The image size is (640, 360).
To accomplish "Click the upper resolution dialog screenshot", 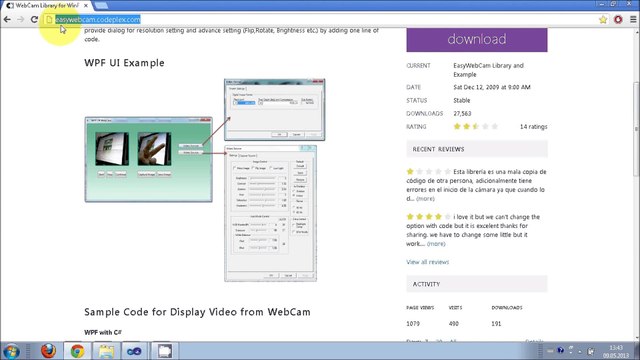I will coord(275,110).
